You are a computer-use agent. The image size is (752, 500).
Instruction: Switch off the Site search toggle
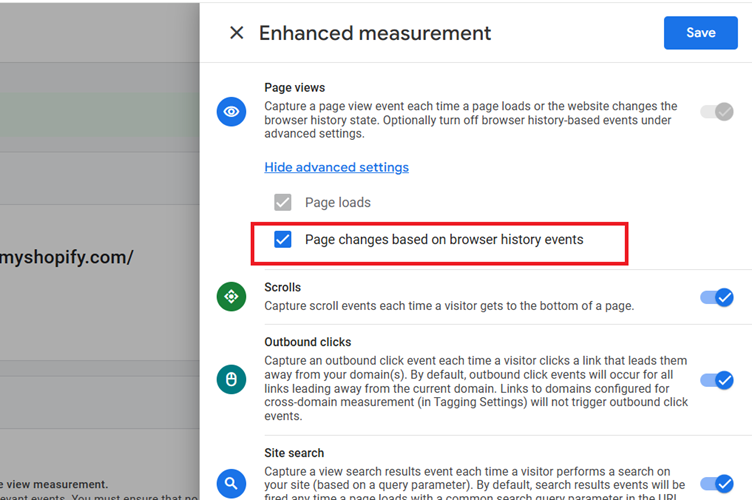717,484
